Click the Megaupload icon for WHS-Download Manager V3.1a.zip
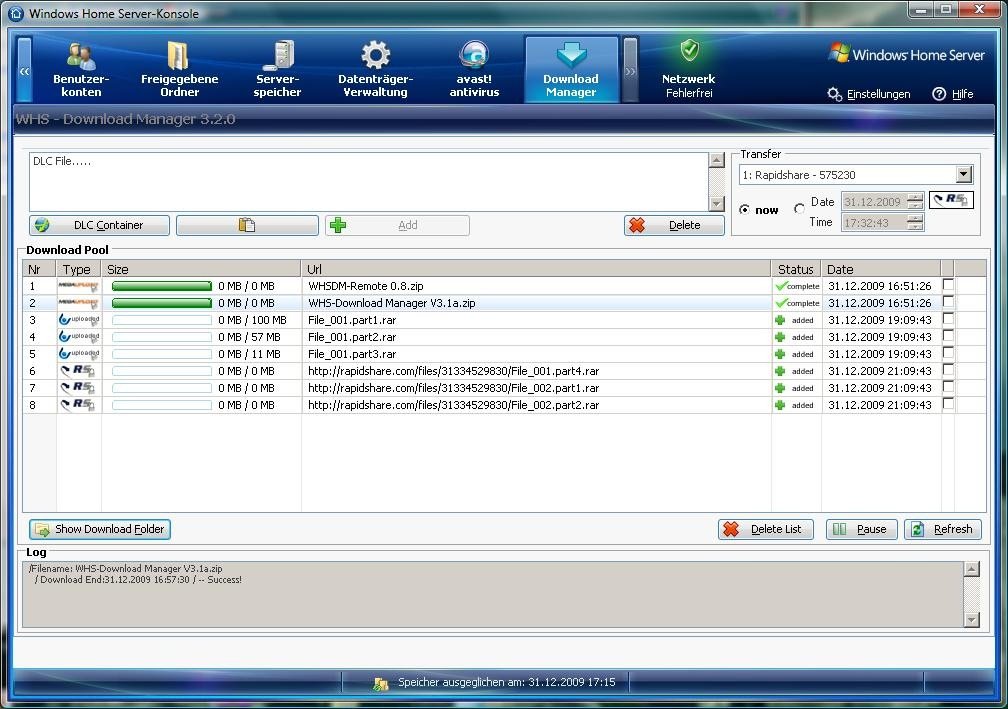This screenshot has height=709, width=1008. pos(78,303)
